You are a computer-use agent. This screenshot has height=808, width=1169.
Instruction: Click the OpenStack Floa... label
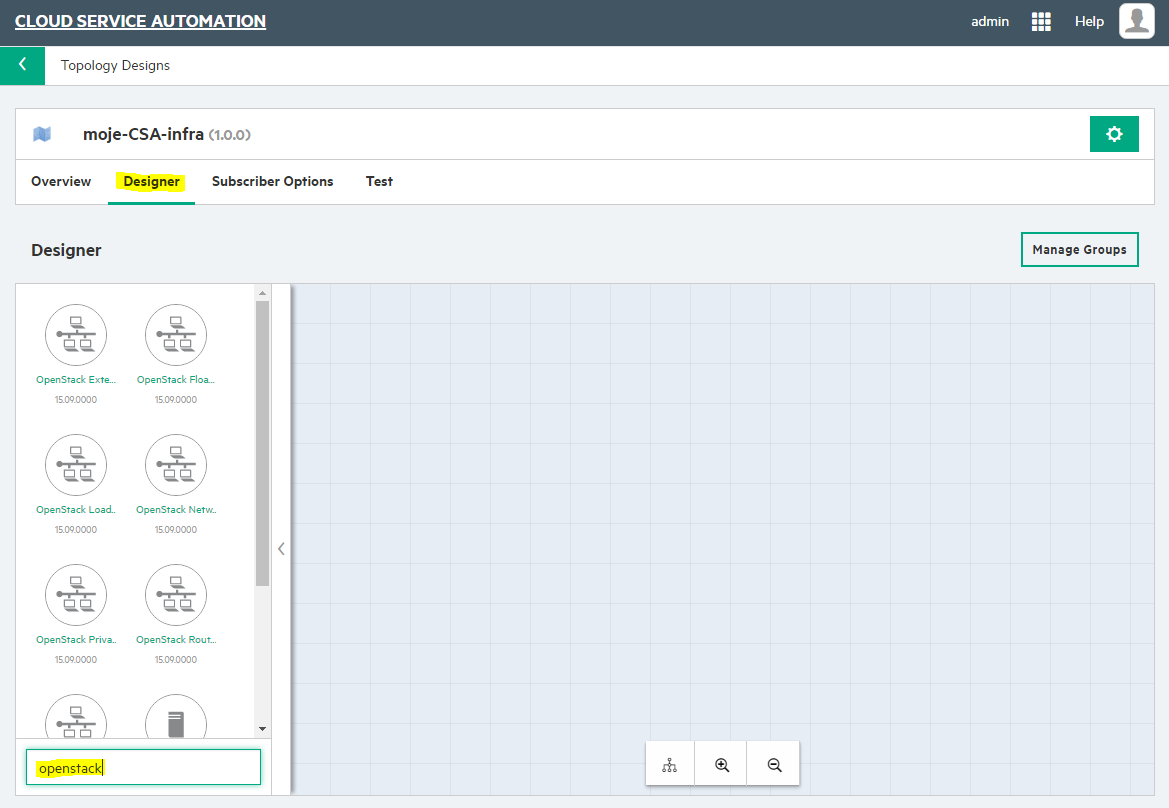click(176, 379)
